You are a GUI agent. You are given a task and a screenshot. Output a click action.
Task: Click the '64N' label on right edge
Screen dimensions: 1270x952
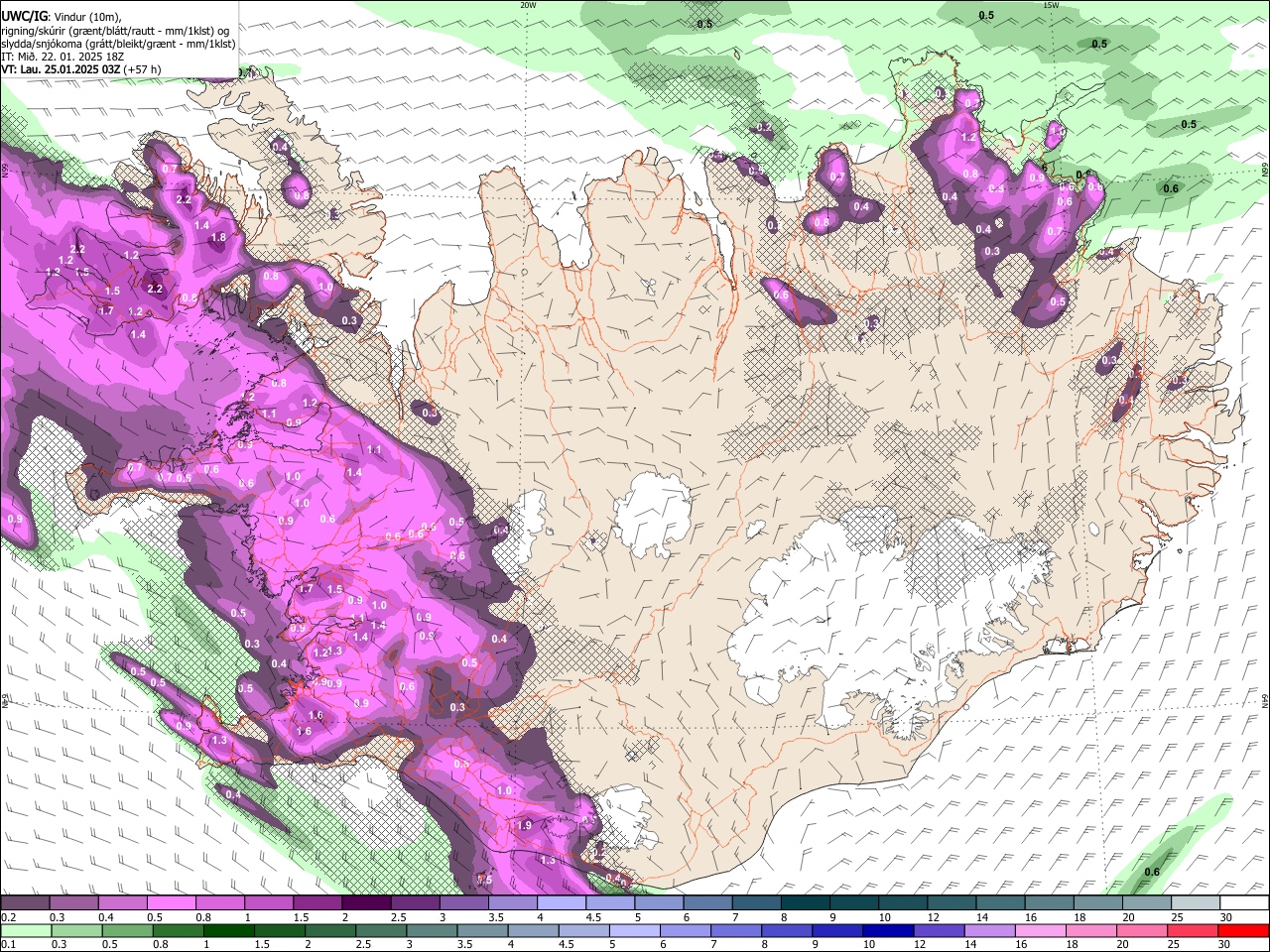pyautogui.click(x=1265, y=700)
